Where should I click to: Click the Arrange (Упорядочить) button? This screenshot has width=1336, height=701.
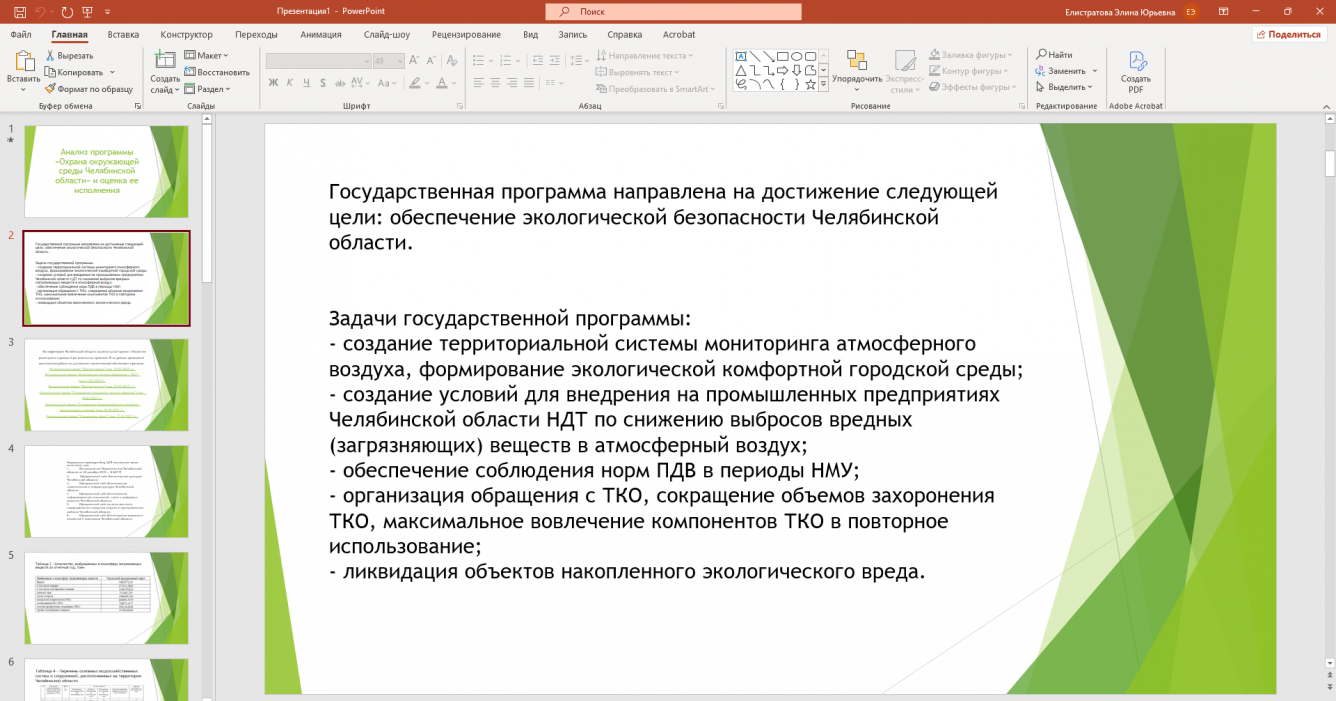click(856, 69)
